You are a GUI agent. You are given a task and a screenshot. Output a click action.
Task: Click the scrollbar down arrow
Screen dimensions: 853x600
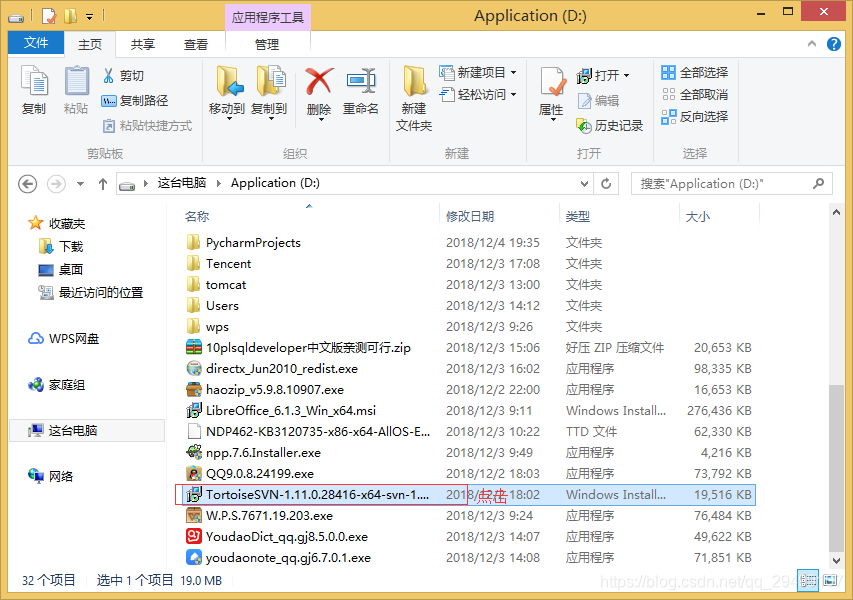click(836, 560)
